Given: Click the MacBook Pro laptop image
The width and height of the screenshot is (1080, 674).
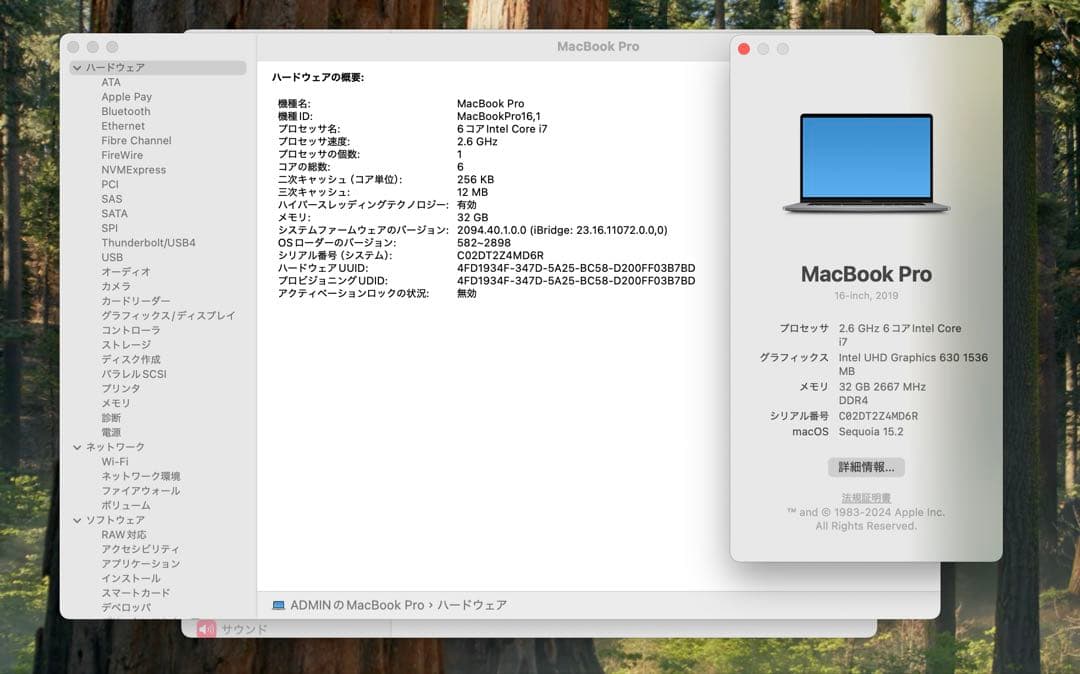Looking at the screenshot, I should tap(866, 163).
